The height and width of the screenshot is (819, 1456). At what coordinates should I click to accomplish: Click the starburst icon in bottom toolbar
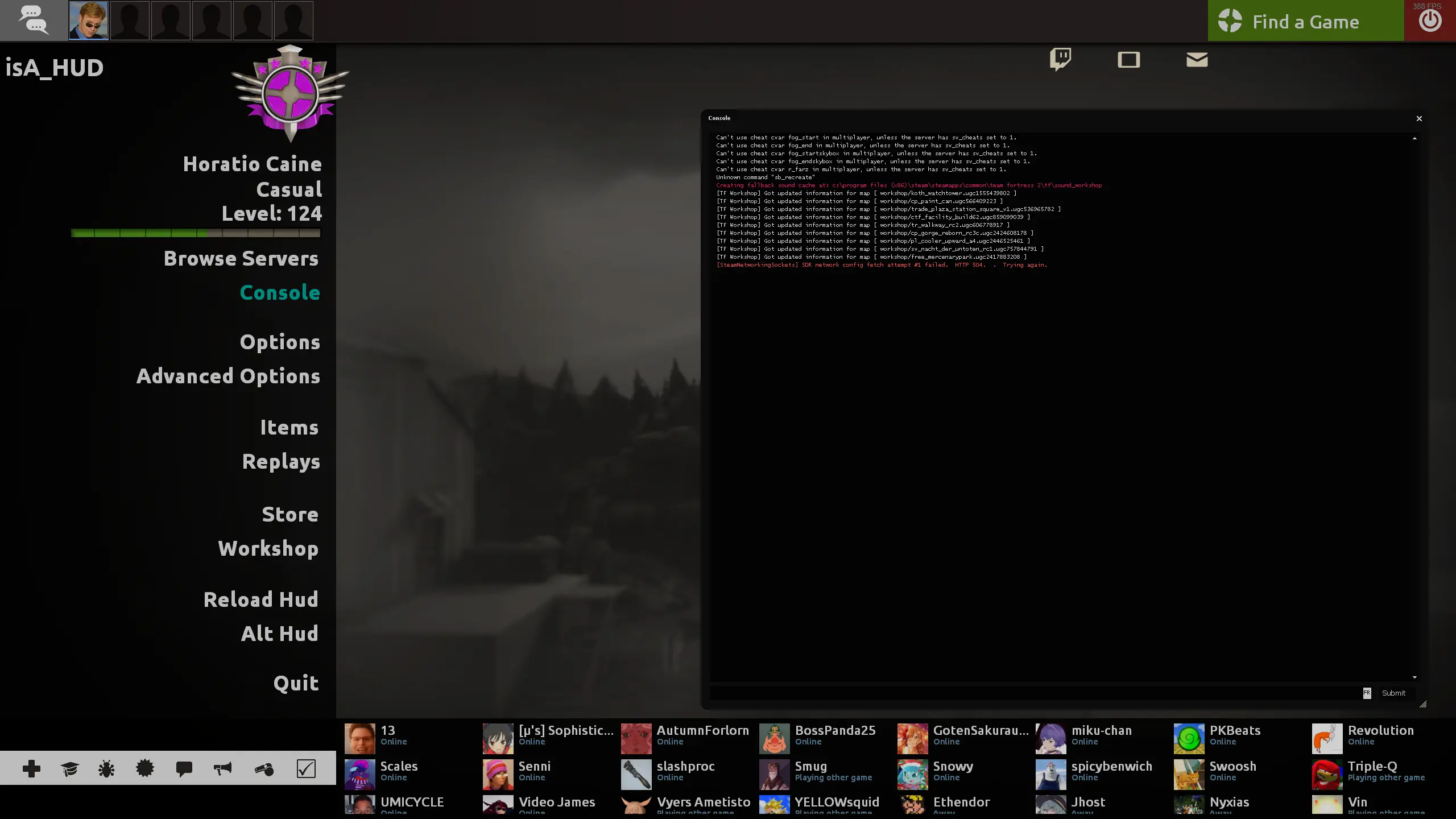pyautogui.click(x=145, y=769)
